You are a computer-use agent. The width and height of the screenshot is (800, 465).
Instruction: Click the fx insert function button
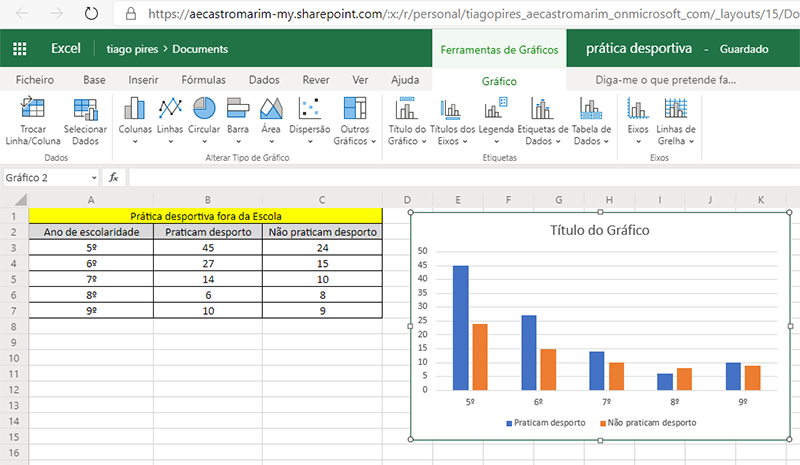tap(114, 177)
